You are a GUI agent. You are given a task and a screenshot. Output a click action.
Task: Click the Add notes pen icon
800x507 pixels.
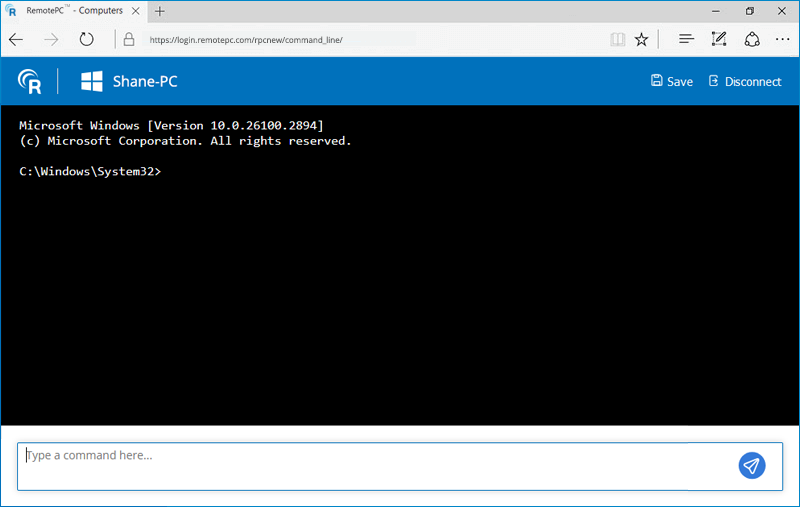pyautogui.click(x=718, y=40)
